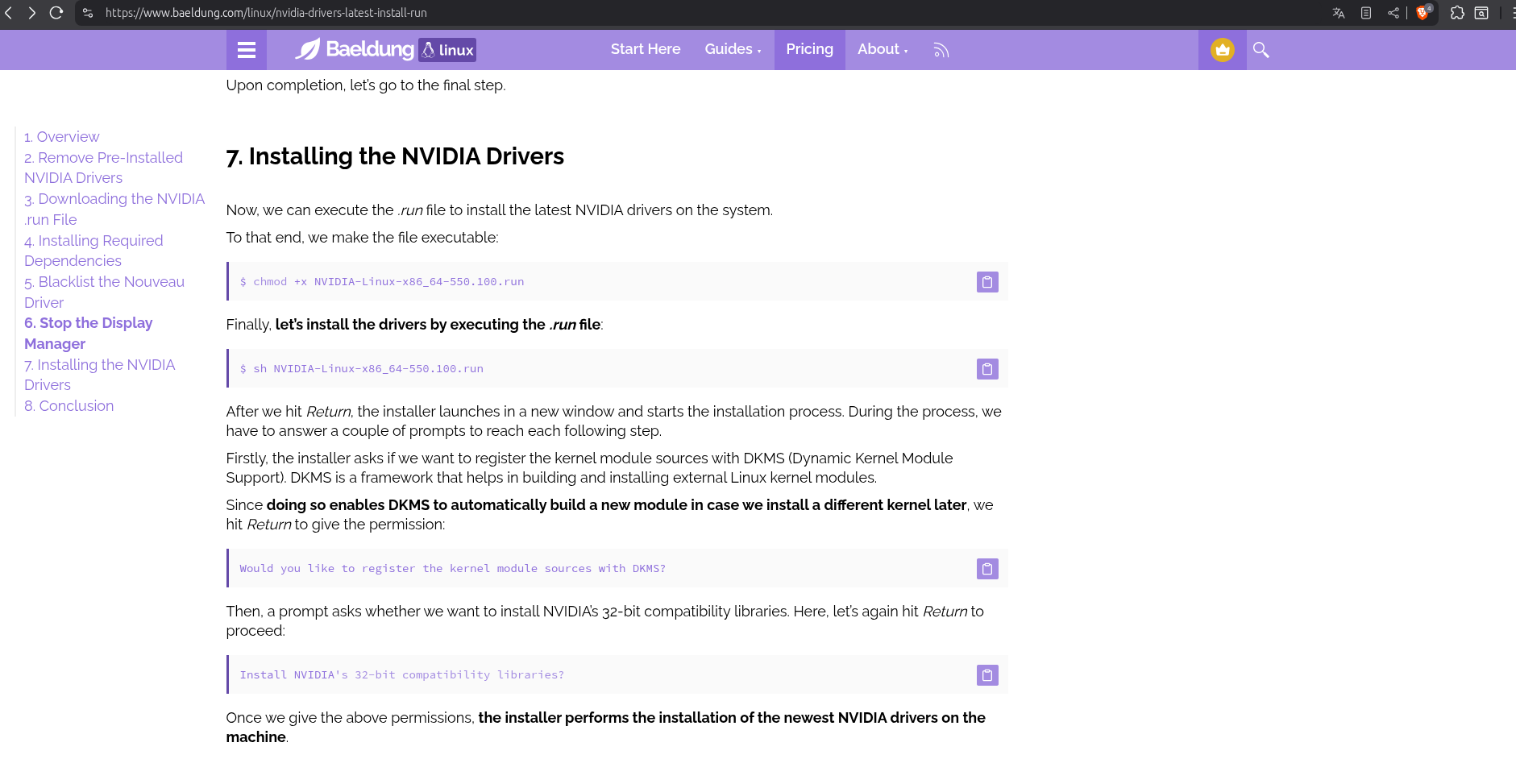Click the '7. Installing the NVIDIA Drivers' heading

tap(395, 156)
